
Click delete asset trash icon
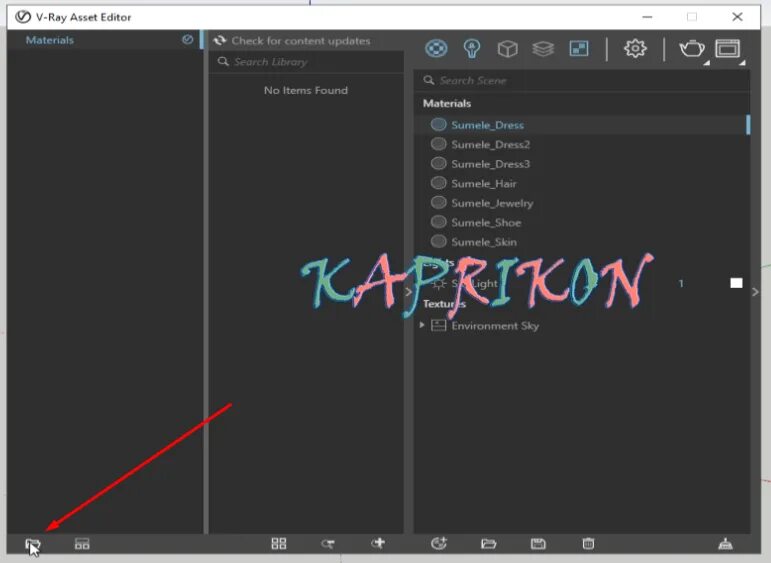pos(588,544)
